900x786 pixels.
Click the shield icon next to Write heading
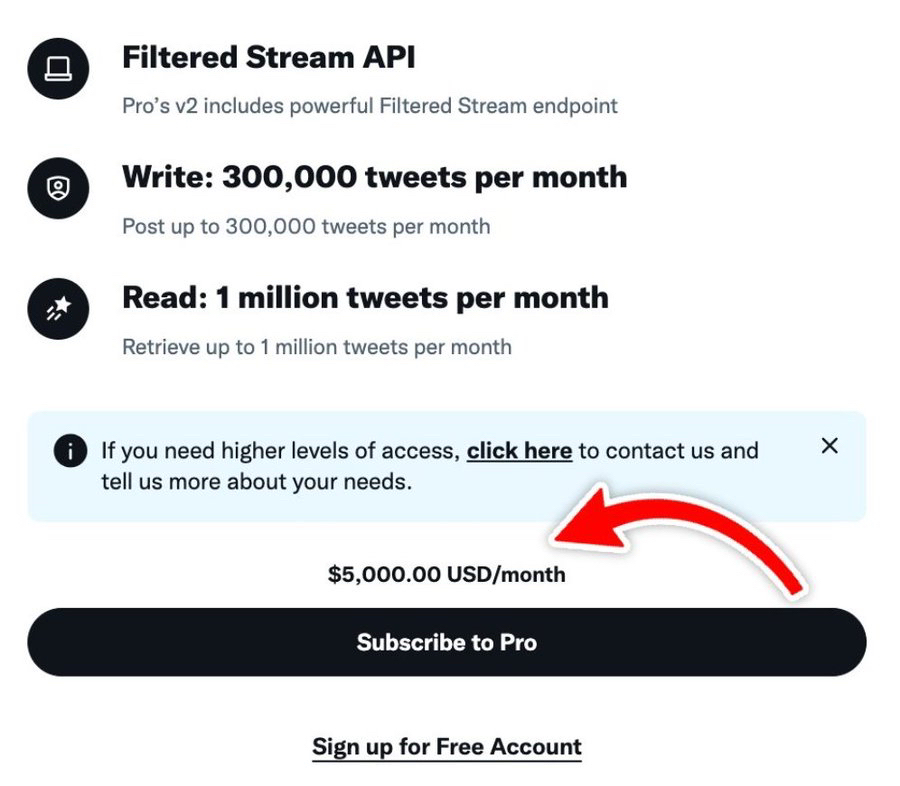pyautogui.click(x=59, y=188)
